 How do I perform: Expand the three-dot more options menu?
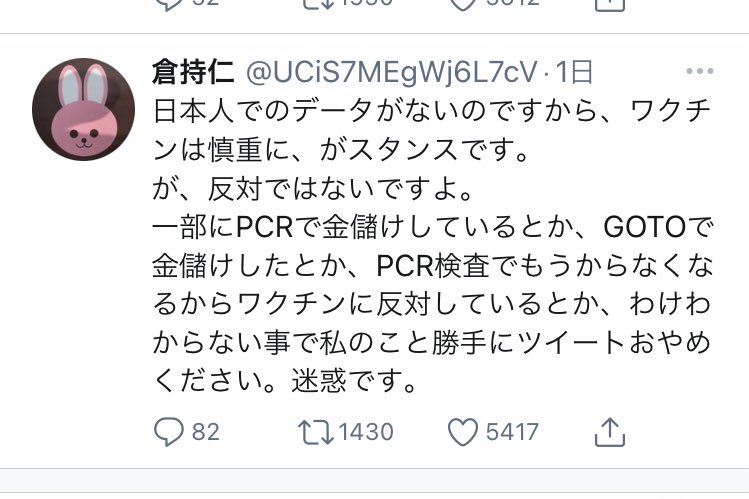[x=700, y=71]
